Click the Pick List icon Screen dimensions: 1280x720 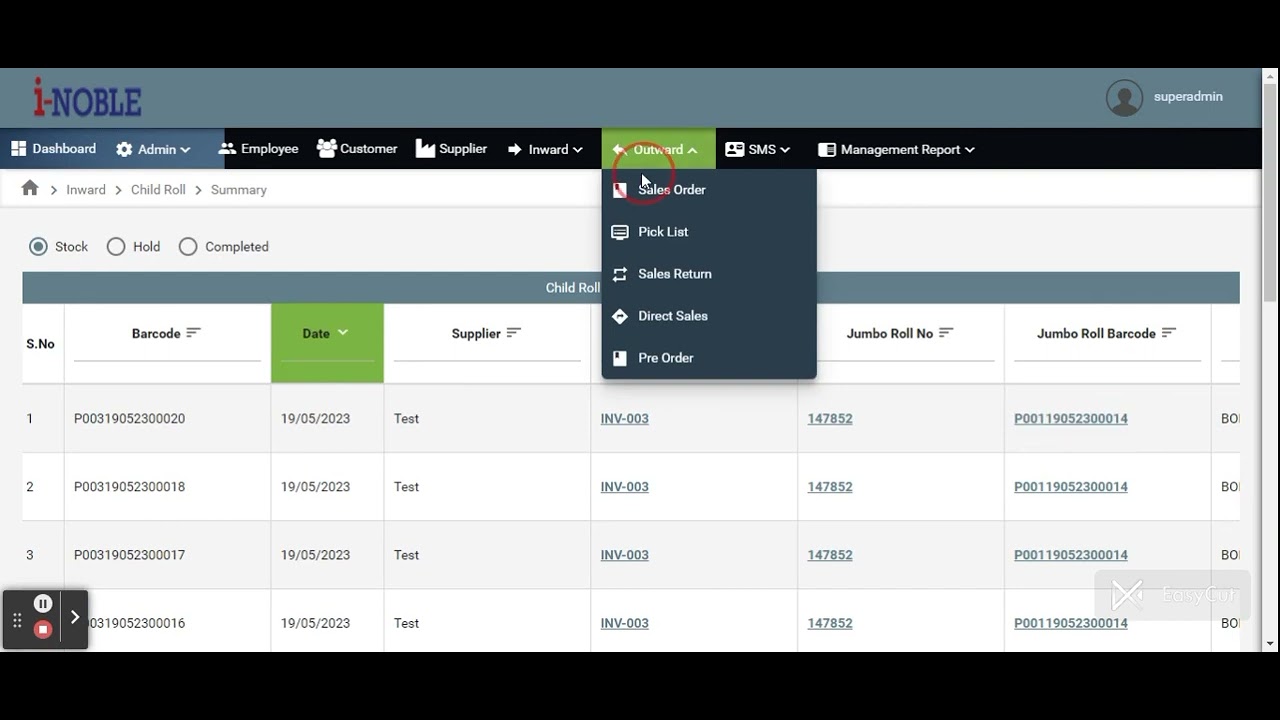point(620,232)
